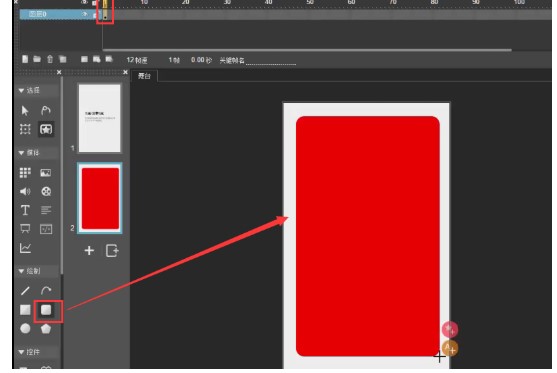Add a new page with the plus icon
This screenshot has width=557, height=373.
click(x=89, y=251)
